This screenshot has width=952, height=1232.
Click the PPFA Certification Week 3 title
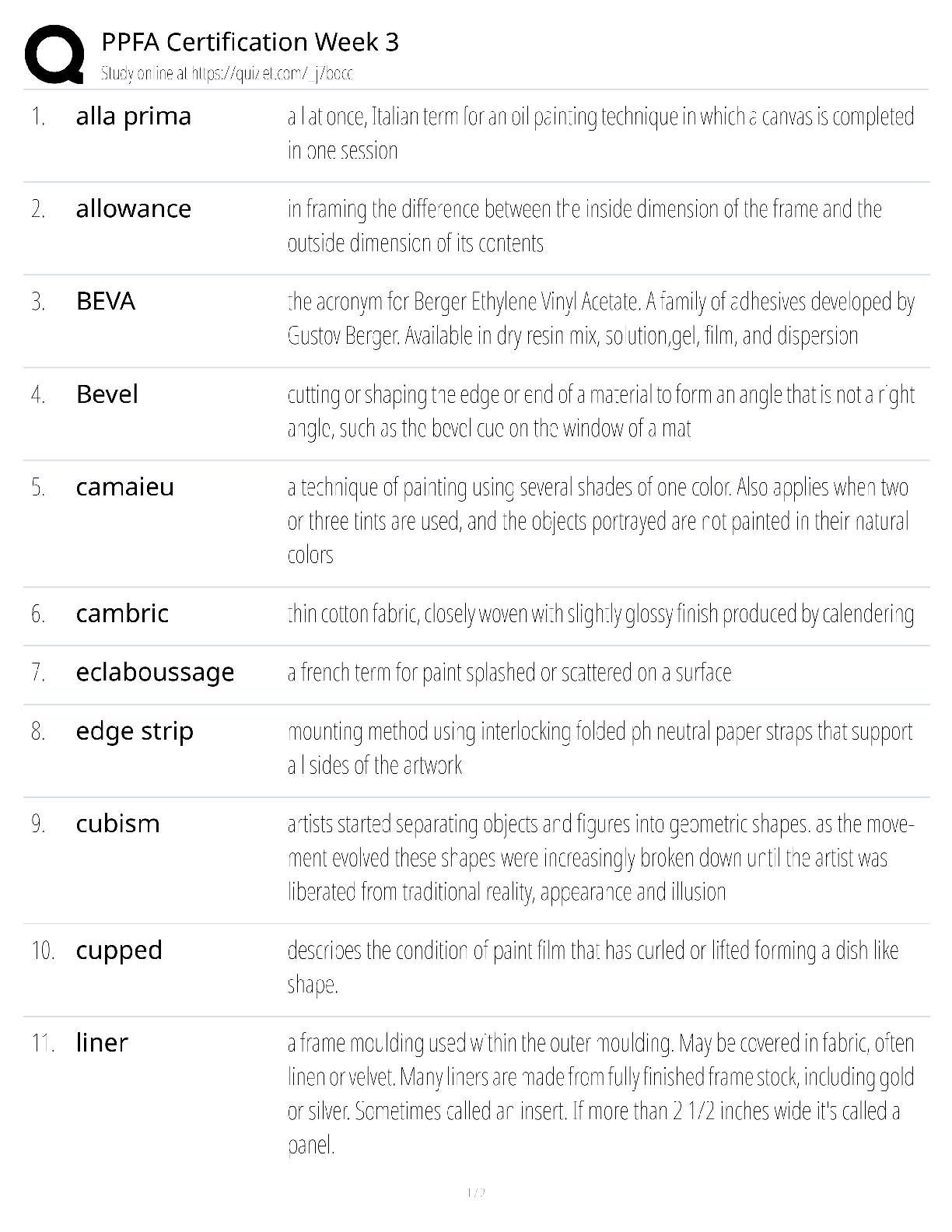(250, 42)
